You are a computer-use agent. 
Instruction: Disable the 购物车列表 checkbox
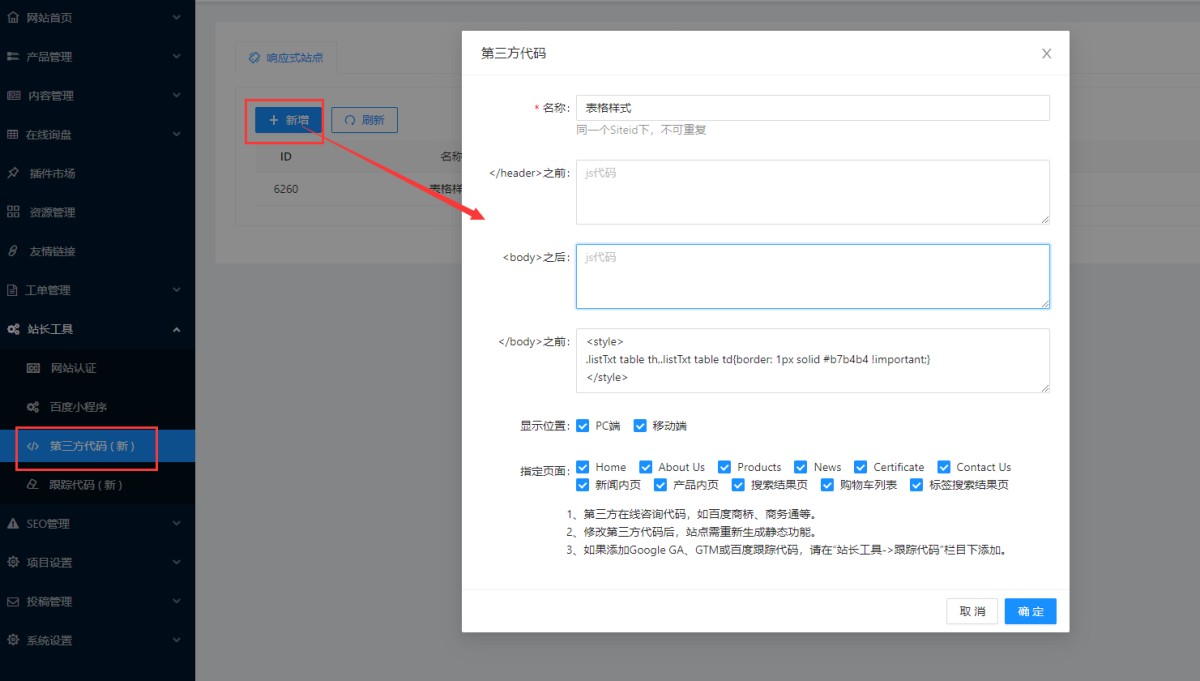click(827, 485)
